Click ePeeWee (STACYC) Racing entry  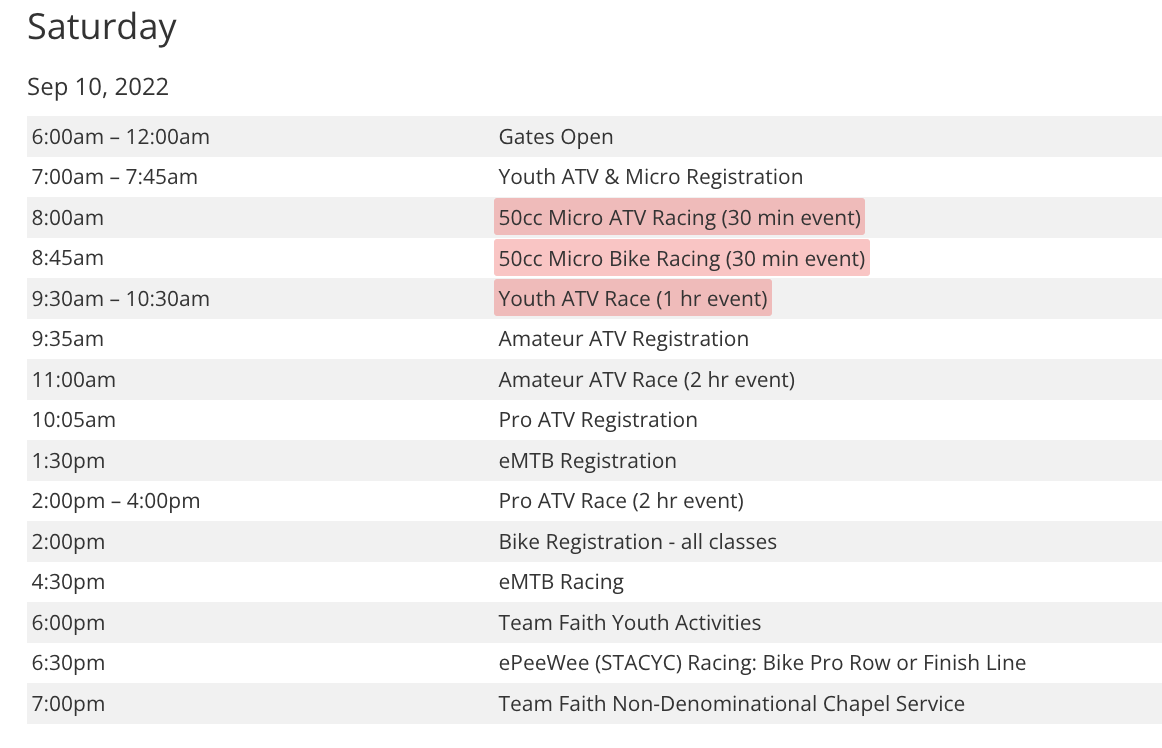pyautogui.click(x=761, y=663)
